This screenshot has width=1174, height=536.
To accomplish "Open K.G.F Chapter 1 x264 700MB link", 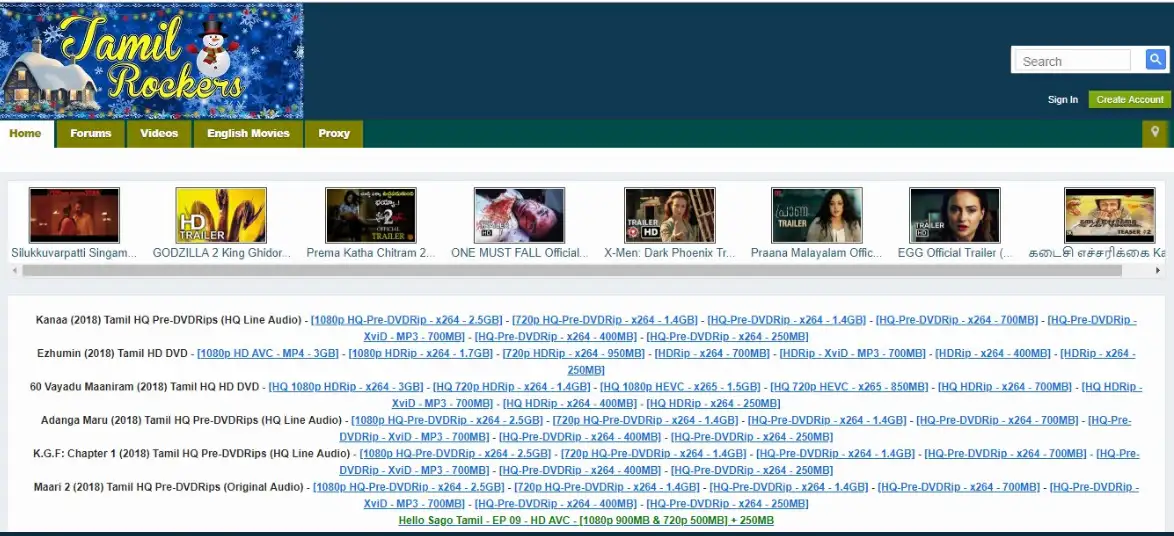I will (x=1006, y=454).
